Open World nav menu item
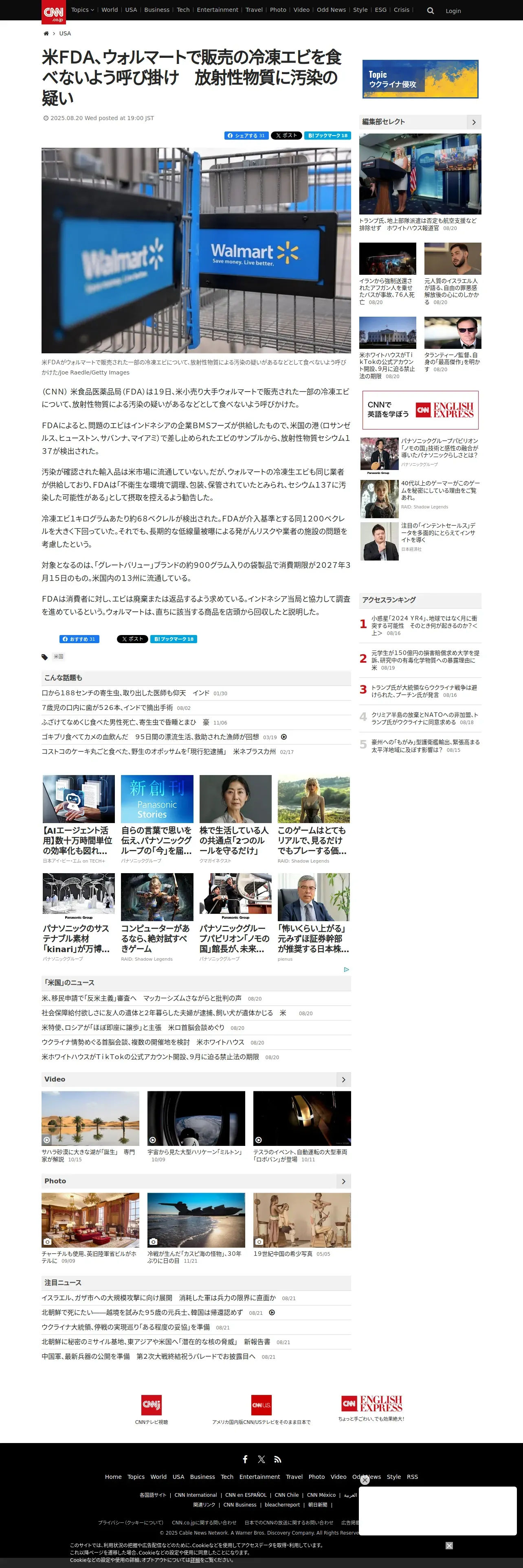Screen dimensions: 523x1568 pyautogui.click(x=110, y=10)
